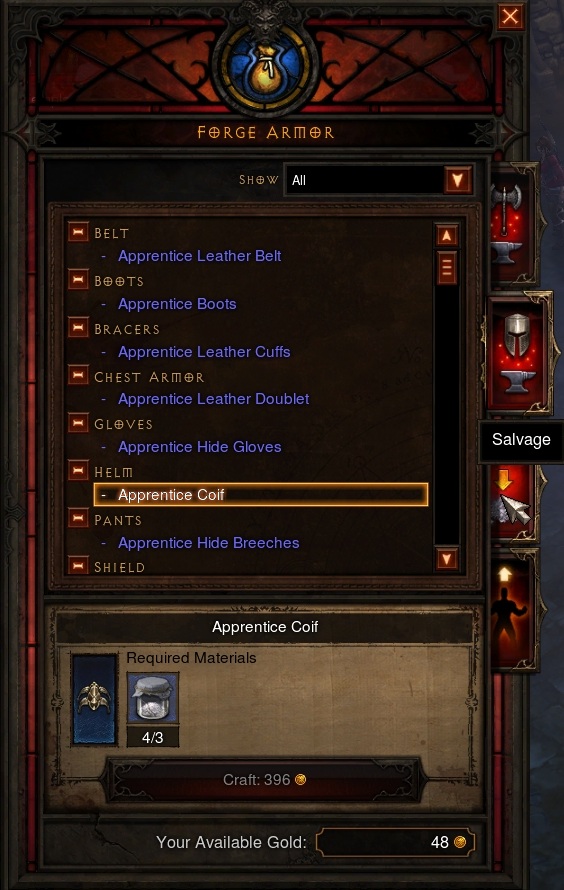This screenshot has width=564, height=890.
Task: Click the white powder jar material icon
Action: (x=152, y=698)
